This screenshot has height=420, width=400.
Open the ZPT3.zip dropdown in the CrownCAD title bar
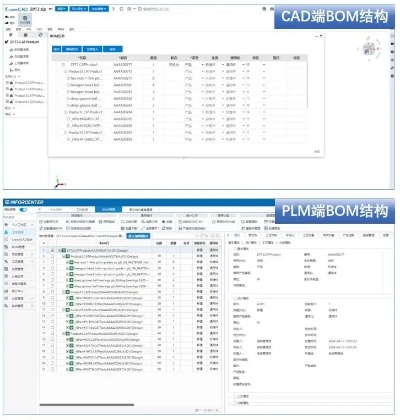pos(50,9)
